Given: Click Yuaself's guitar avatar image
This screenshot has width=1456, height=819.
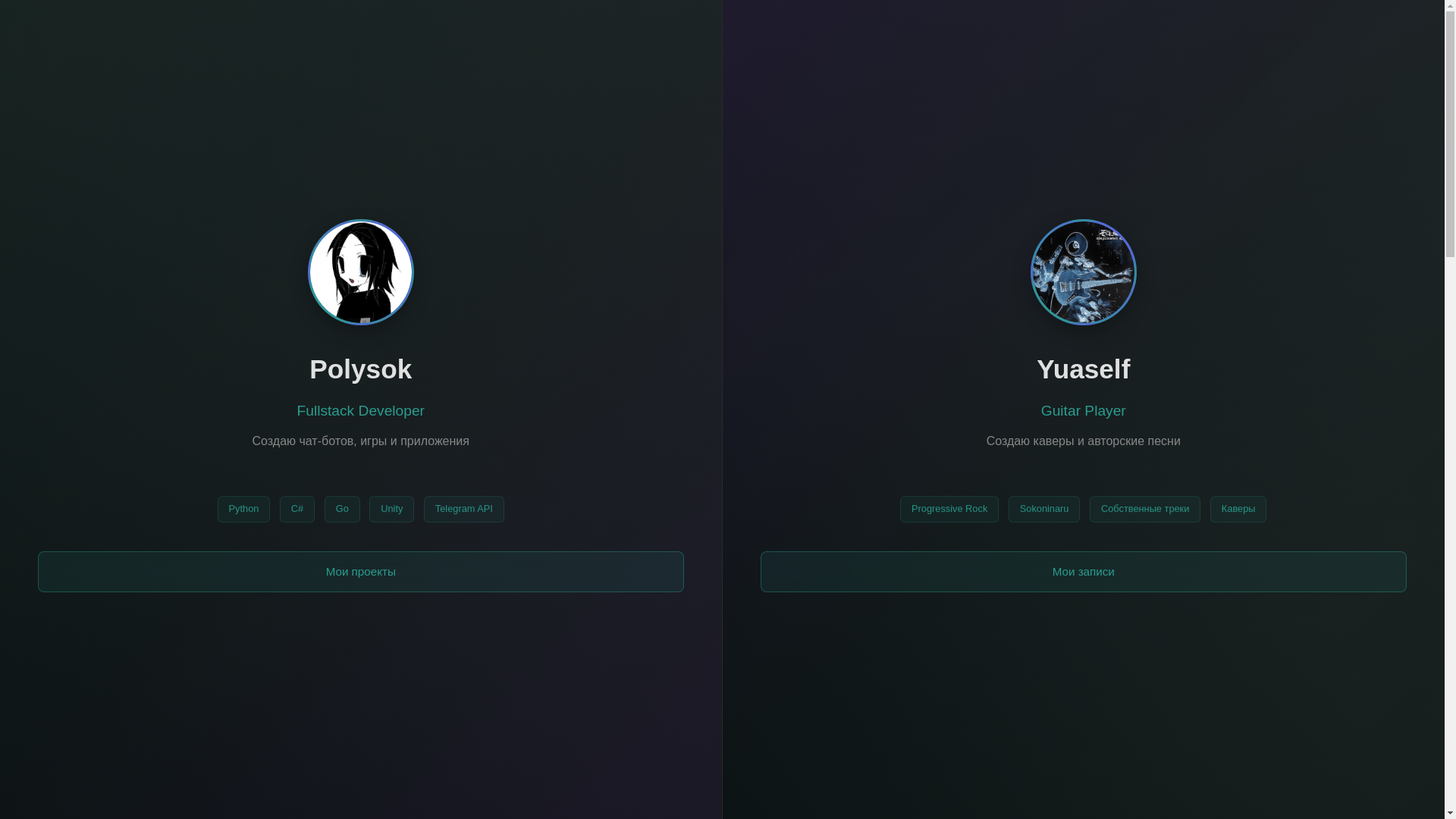Looking at the screenshot, I should [1084, 272].
